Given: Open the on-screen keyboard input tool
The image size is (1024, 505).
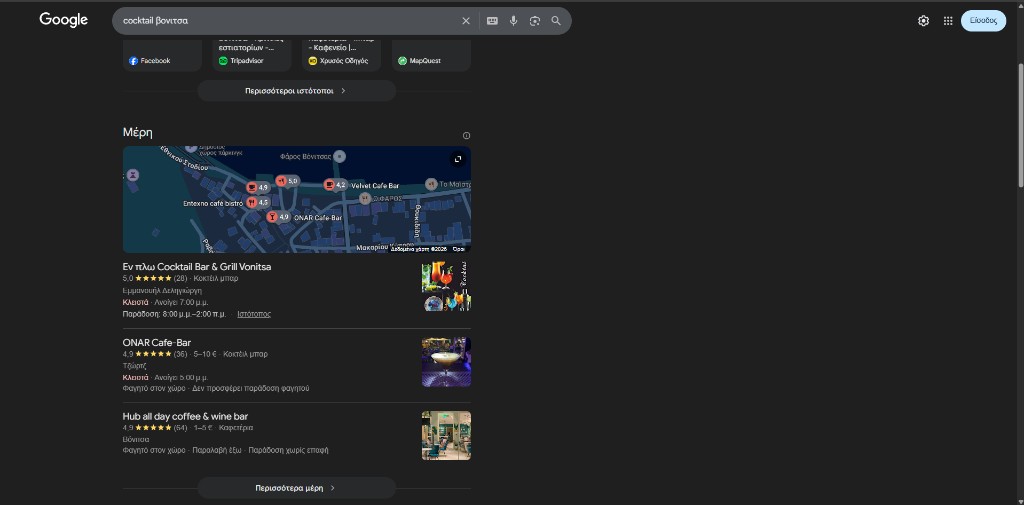Looking at the screenshot, I should [492, 21].
